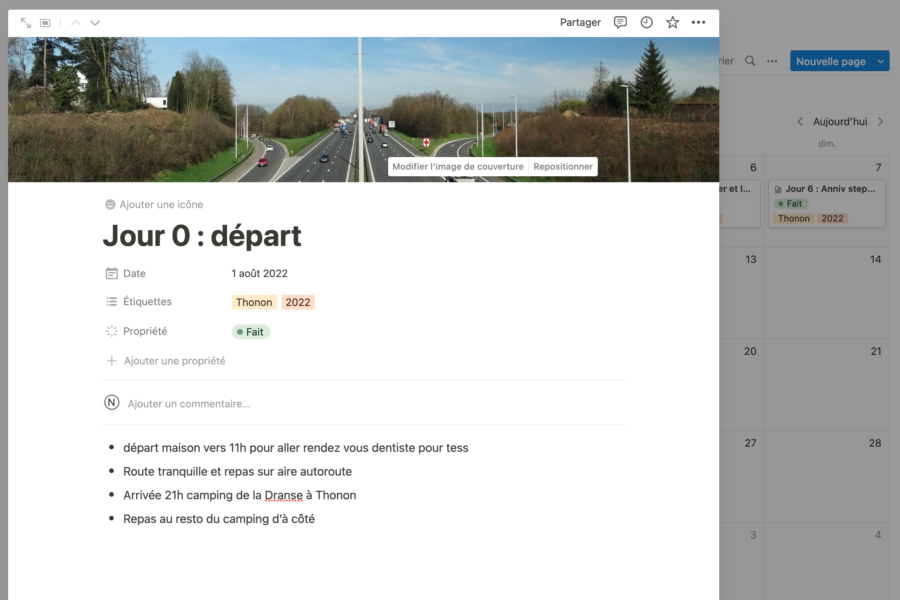Click the Propriété status spinner icon
900x600 pixels.
(x=111, y=331)
